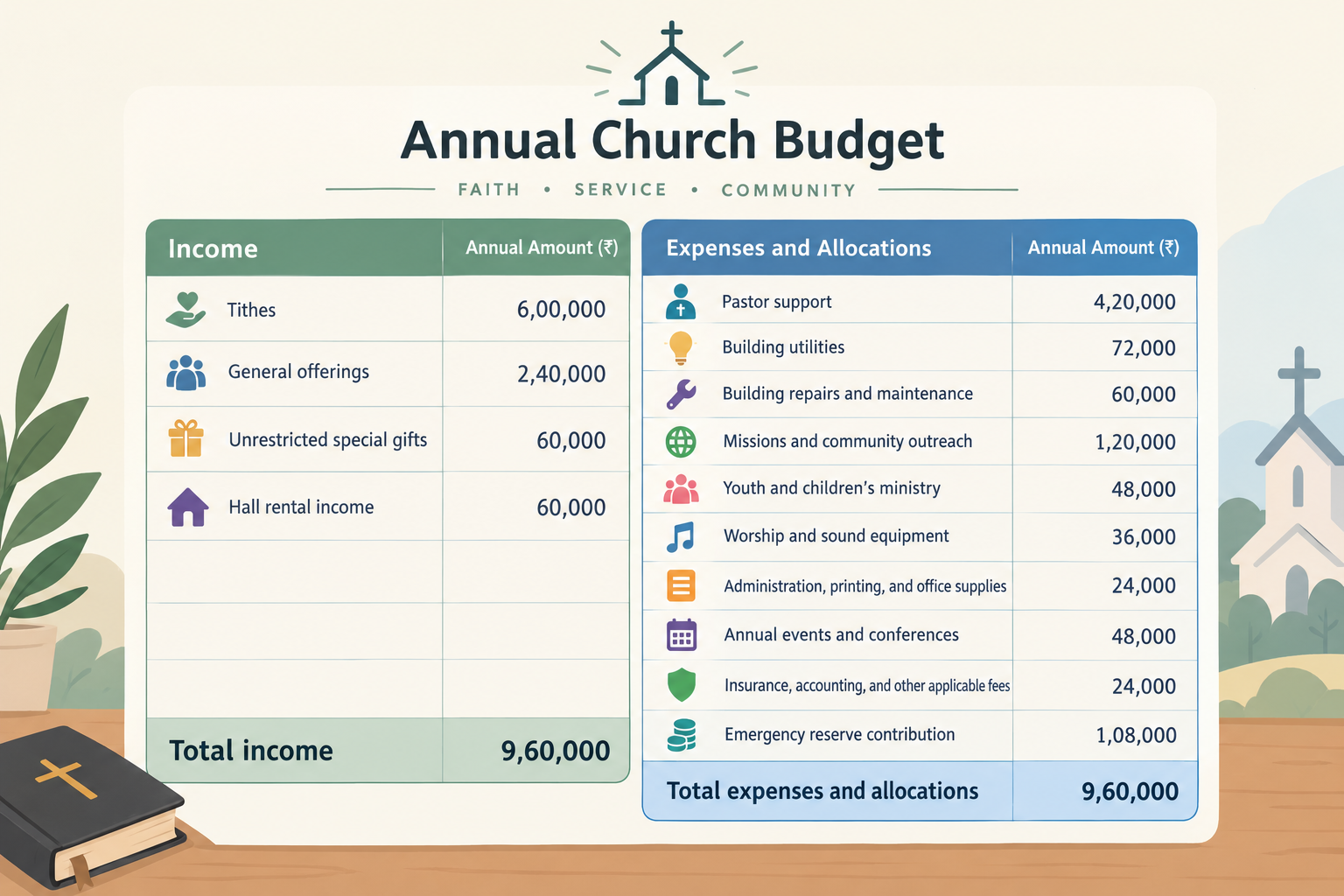1344x896 pixels.
Task: Click the General offerings people icon
Action: 186,373
